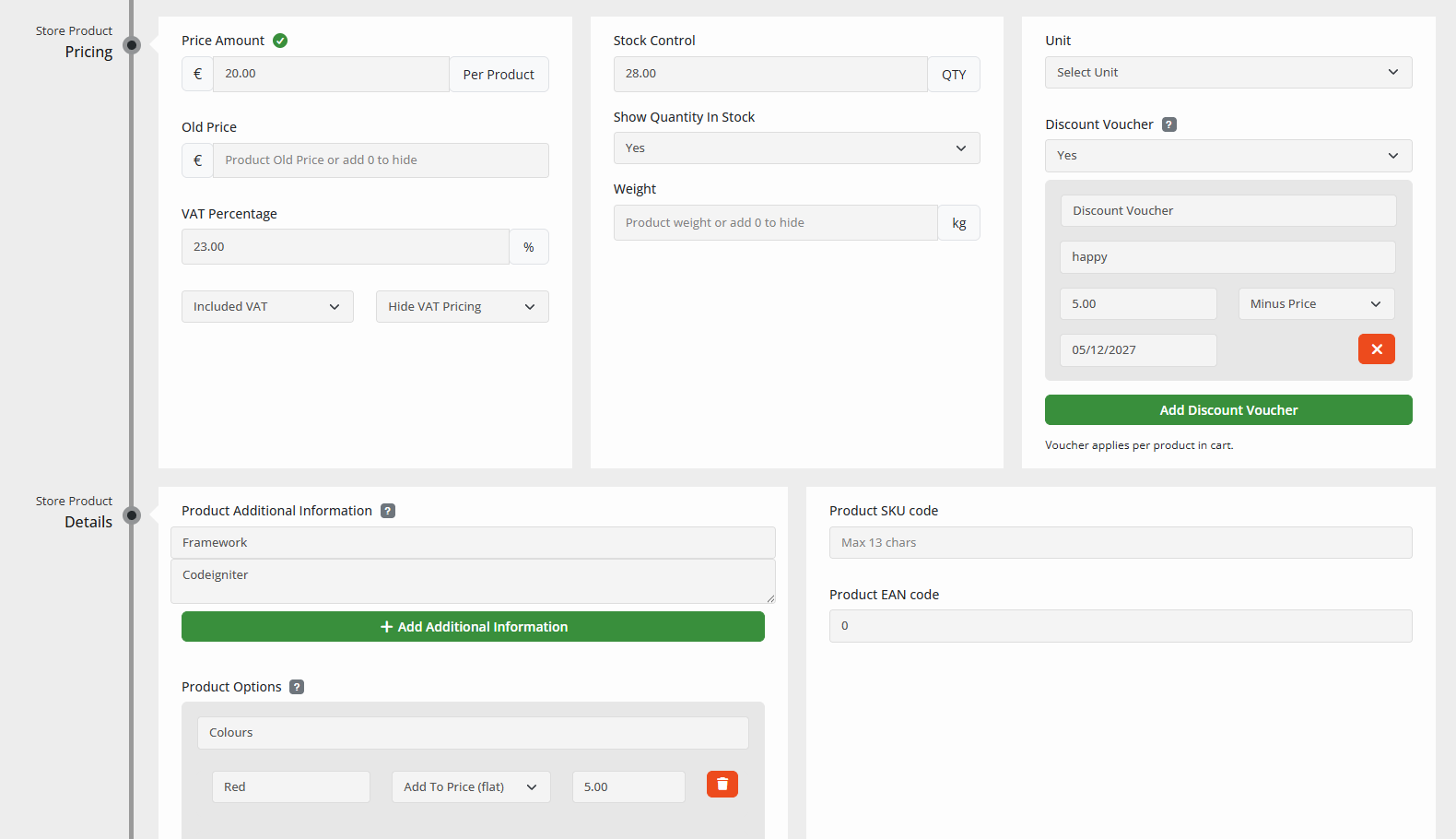Click the Old Price input field
Image resolution: width=1456 pixels, height=839 pixels.
[381, 160]
